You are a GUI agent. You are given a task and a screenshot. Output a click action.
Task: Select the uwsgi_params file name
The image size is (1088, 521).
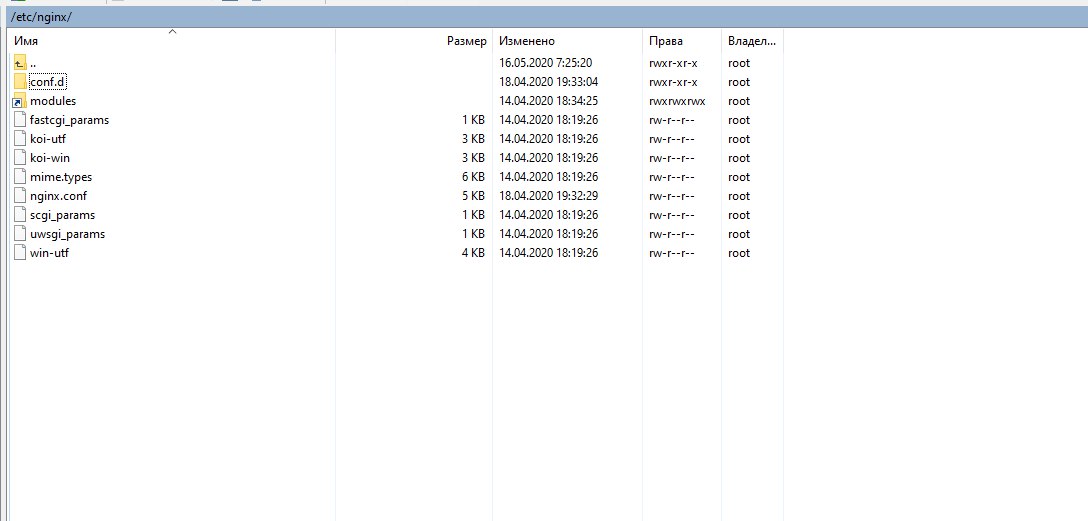(67, 234)
